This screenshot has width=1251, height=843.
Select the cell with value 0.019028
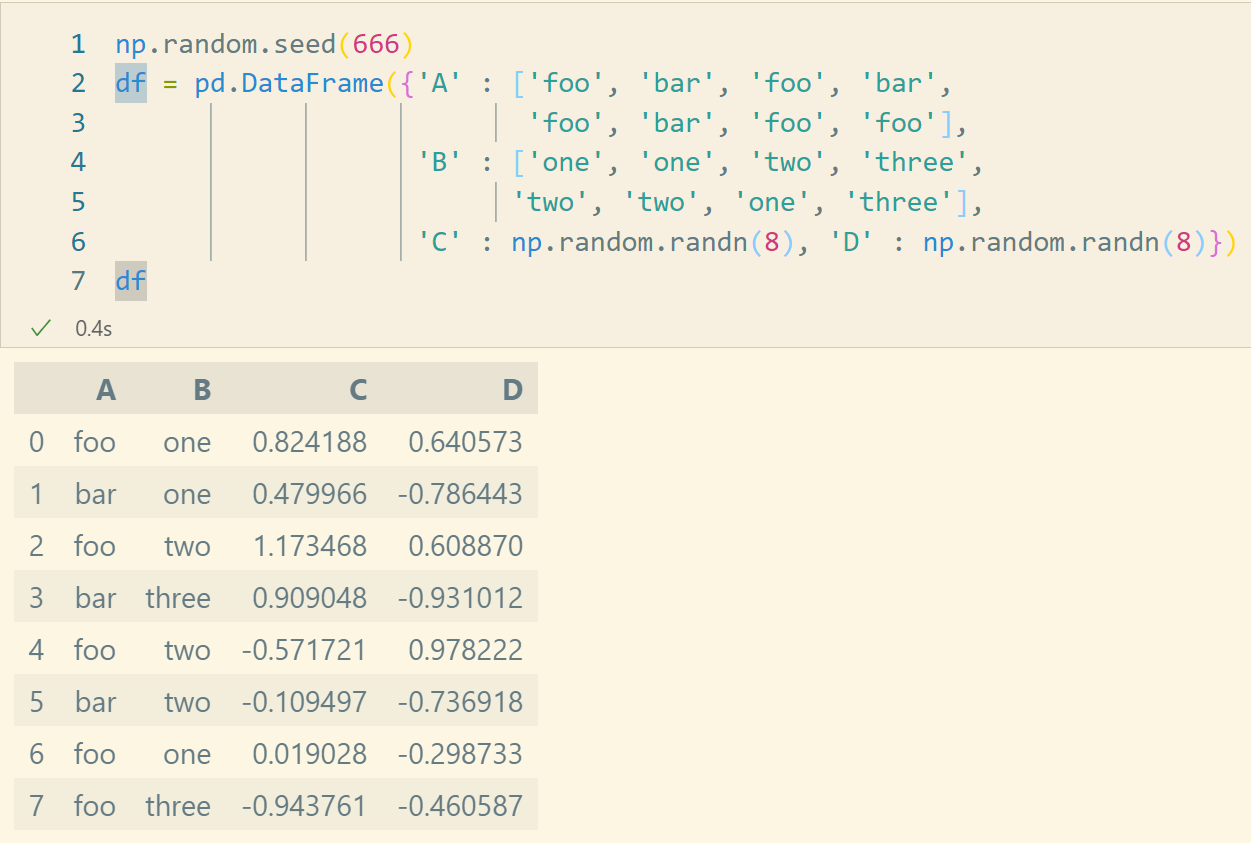(309, 754)
